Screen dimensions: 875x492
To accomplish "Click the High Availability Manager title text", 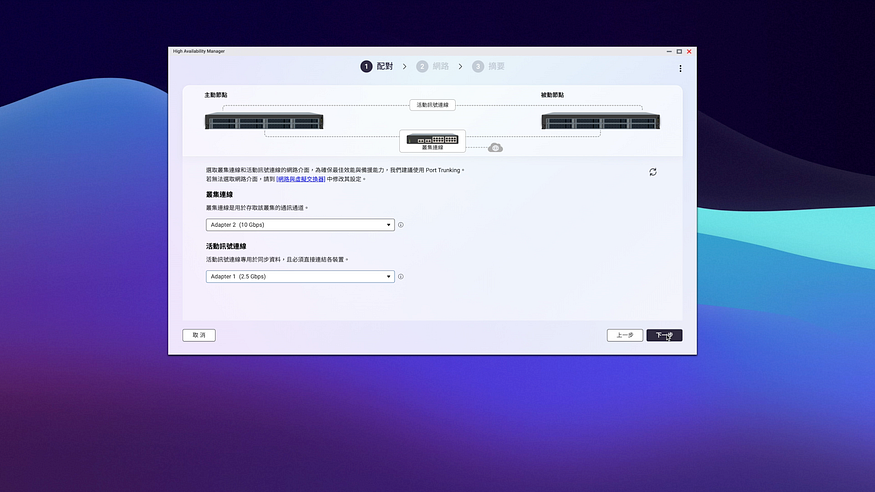I will [199, 51].
